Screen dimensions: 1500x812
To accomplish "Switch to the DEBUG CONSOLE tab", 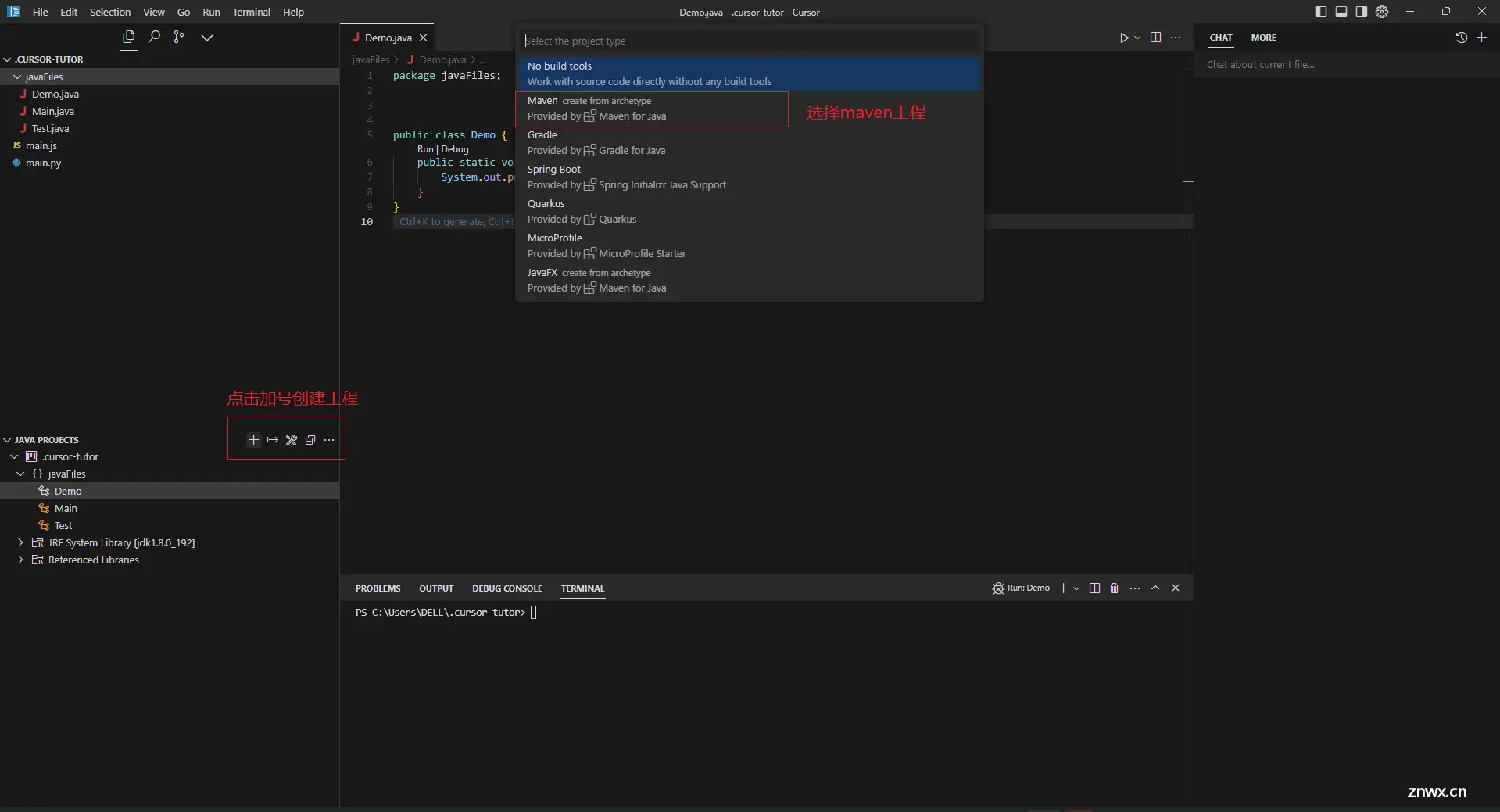I will (x=507, y=588).
